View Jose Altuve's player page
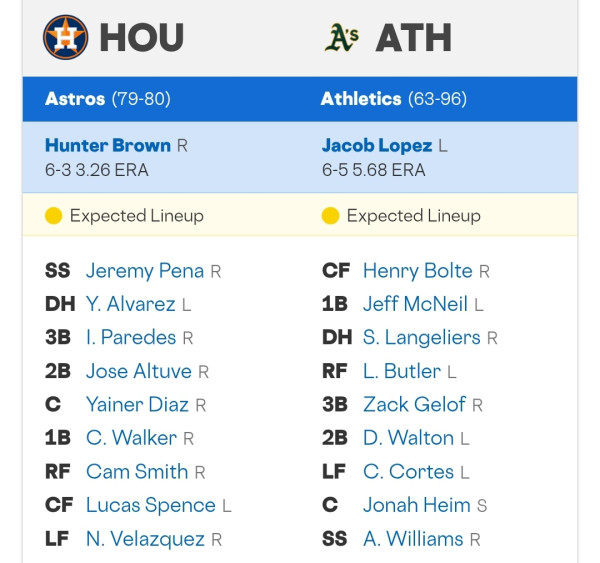Screen dimensions: 600x563 [x=139, y=371]
